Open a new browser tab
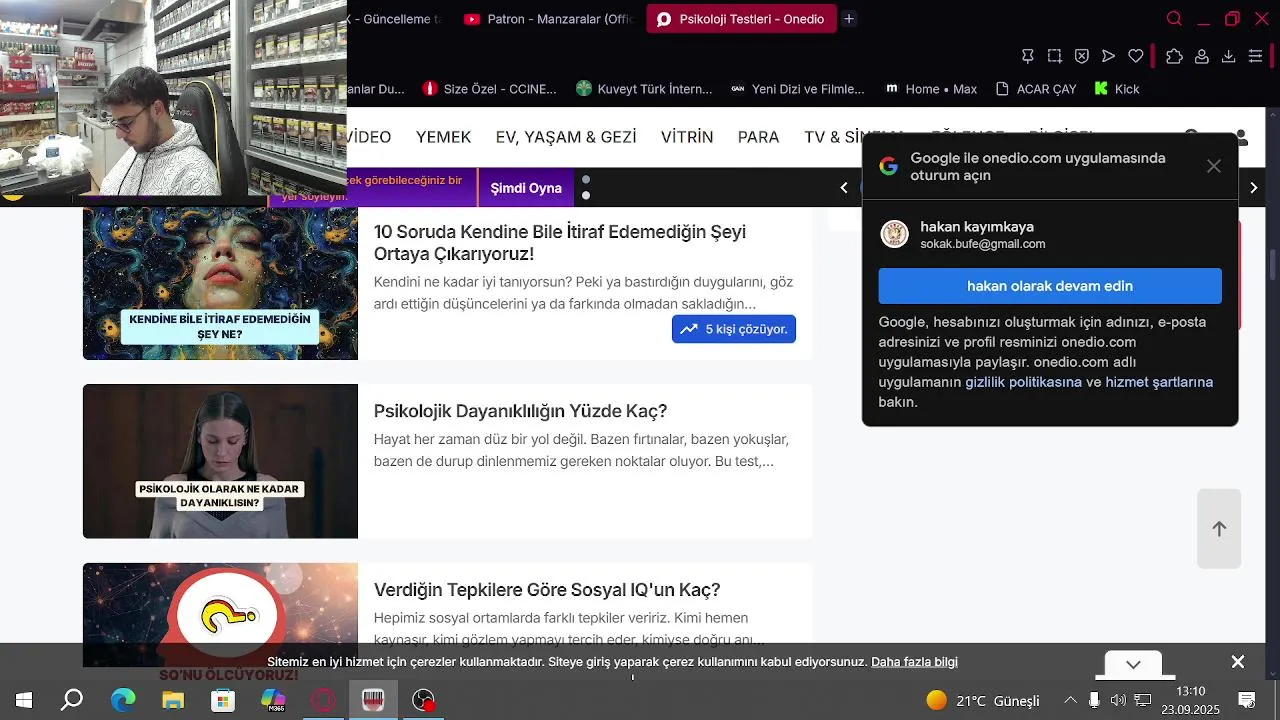This screenshot has height=720, width=1280. coord(849,19)
